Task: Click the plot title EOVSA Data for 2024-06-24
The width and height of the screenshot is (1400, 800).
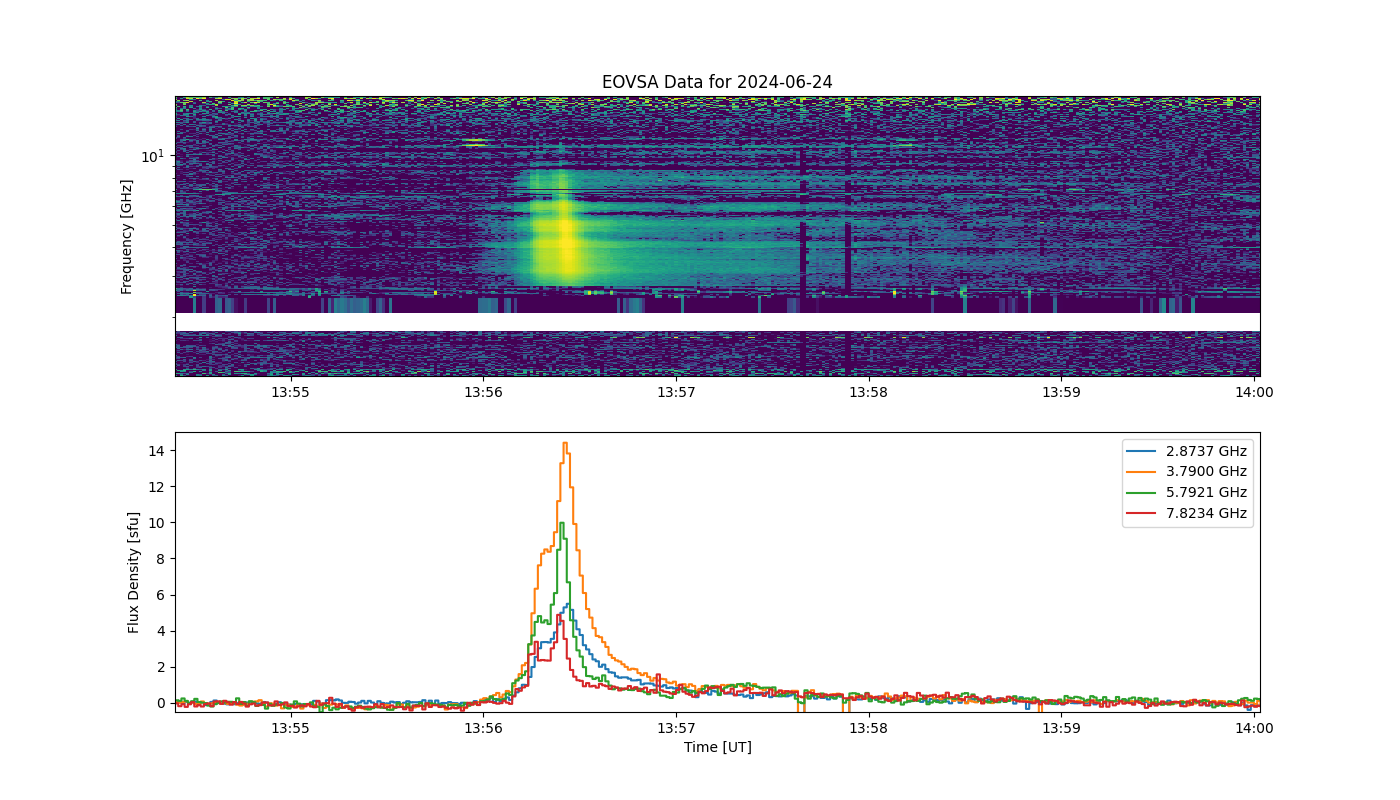Action: pos(717,82)
